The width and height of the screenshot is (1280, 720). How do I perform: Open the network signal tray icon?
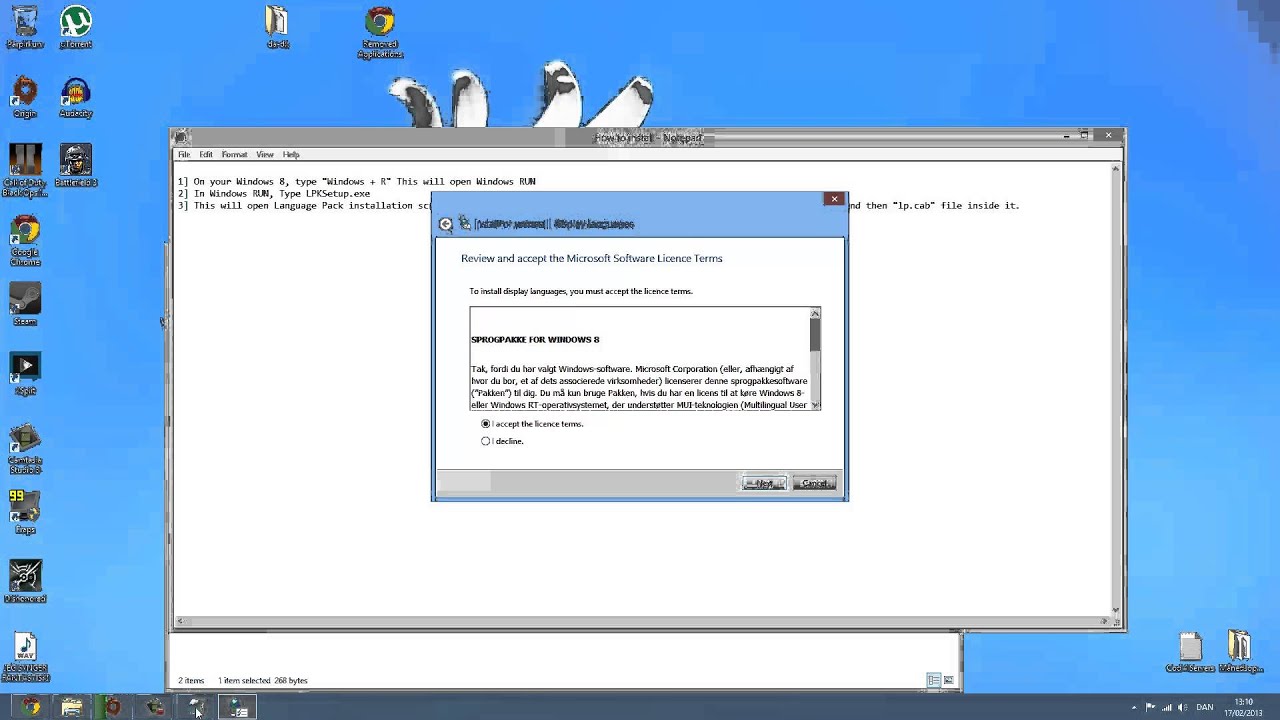(x=1166, y=707)
